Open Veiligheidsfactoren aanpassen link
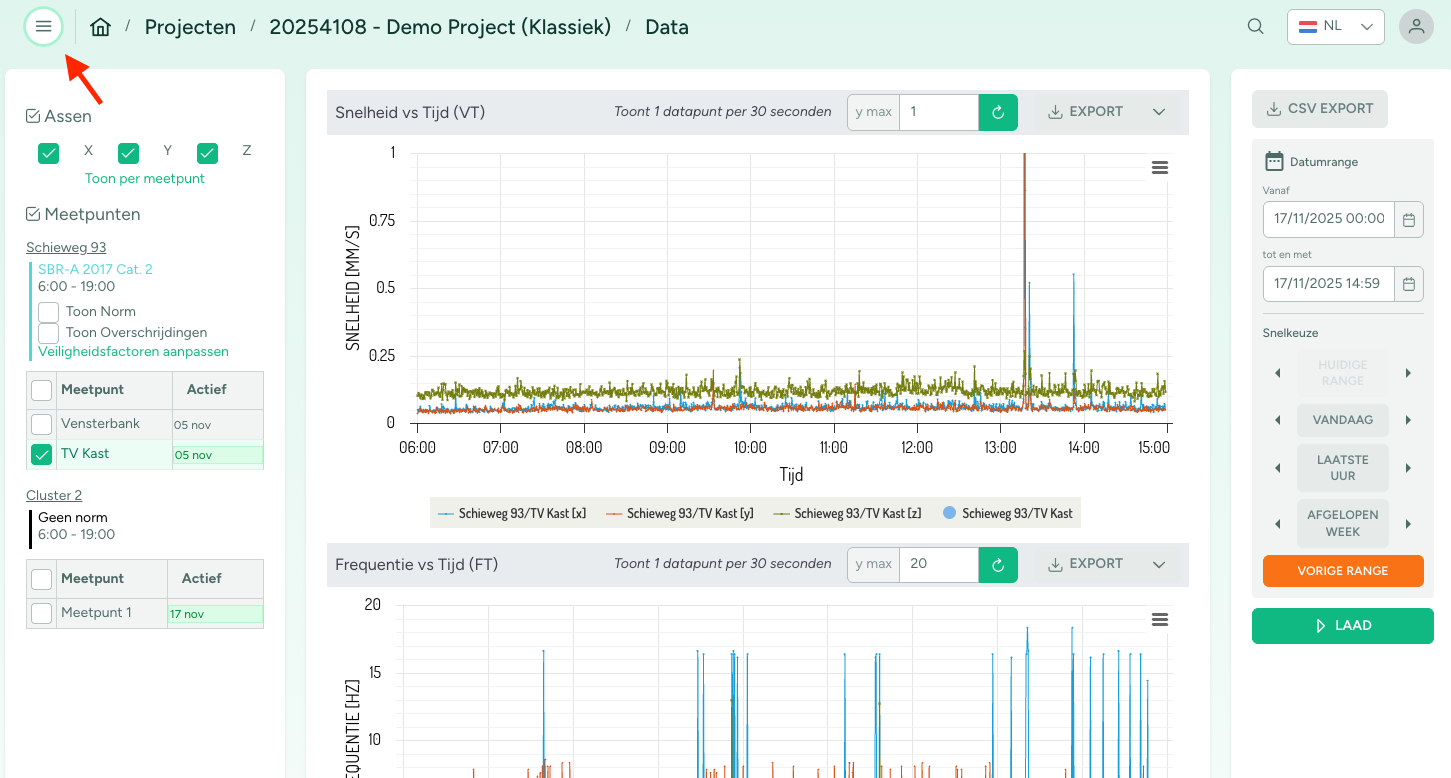Screen dimensions: 1451x778 (134, 352)
